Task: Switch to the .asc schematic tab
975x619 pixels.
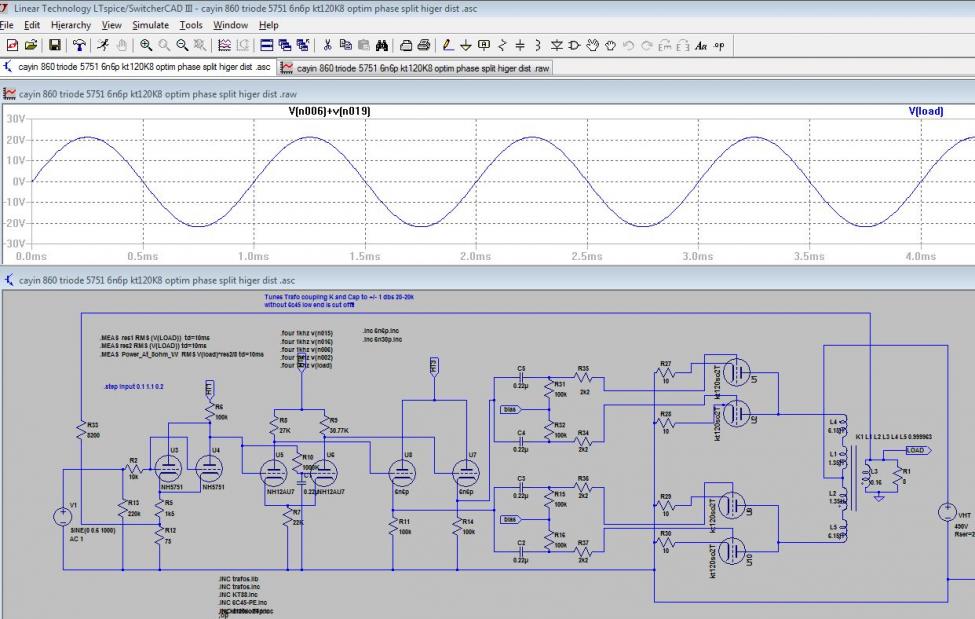Action: 137,67
